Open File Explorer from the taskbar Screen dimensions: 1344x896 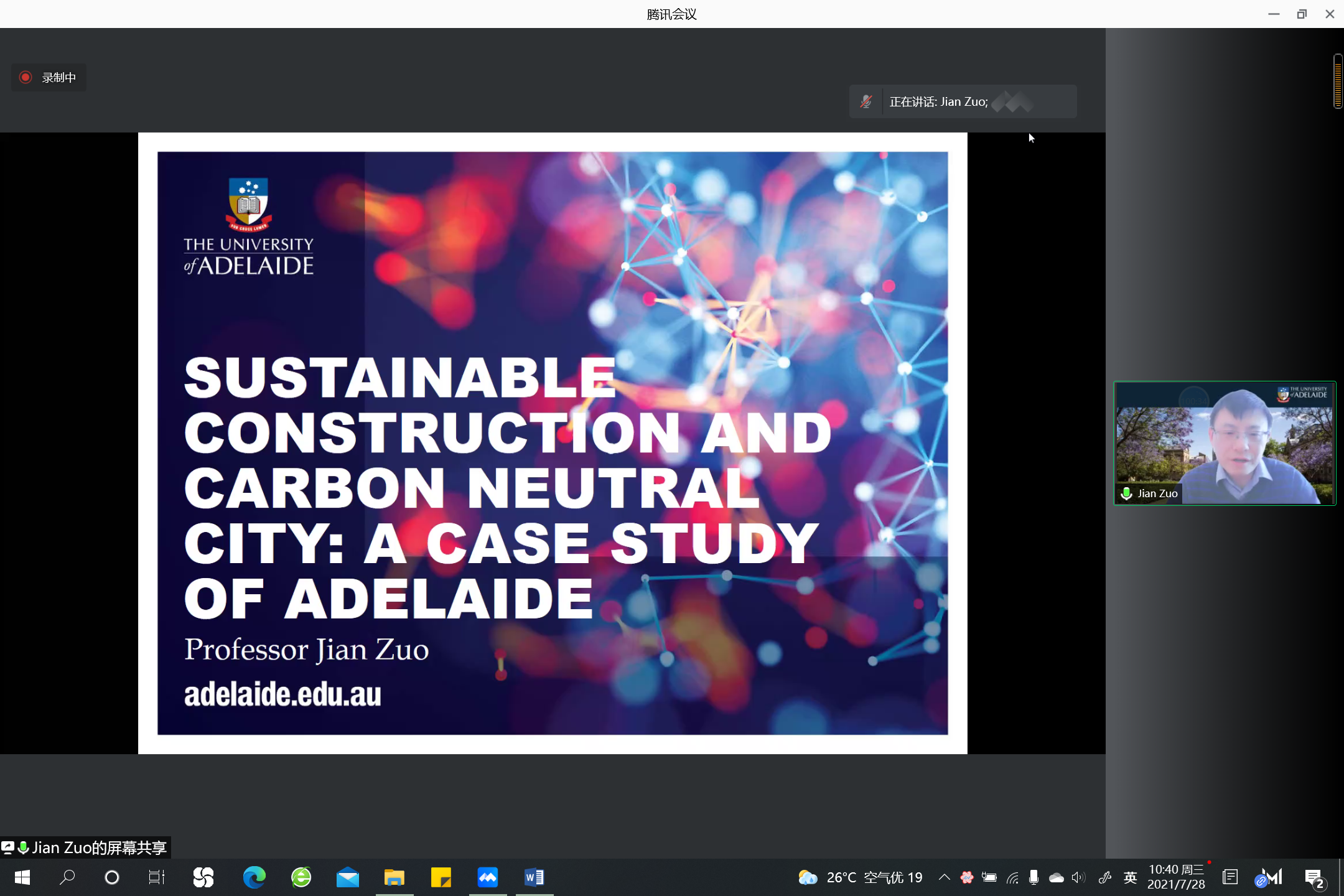(x=394, y=877)
